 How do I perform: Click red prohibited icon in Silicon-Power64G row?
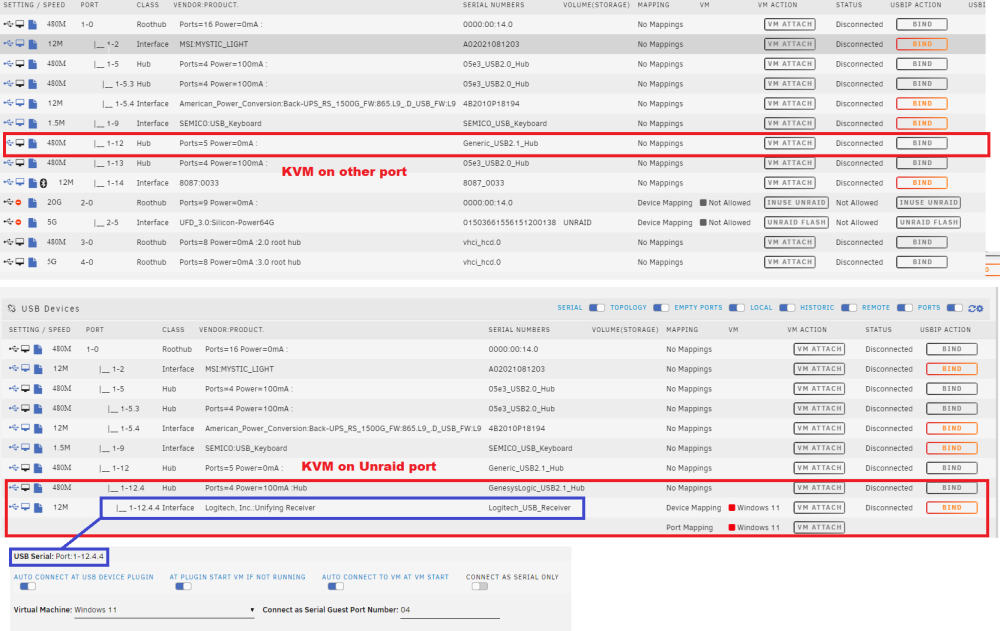click(x=18, y=223)
